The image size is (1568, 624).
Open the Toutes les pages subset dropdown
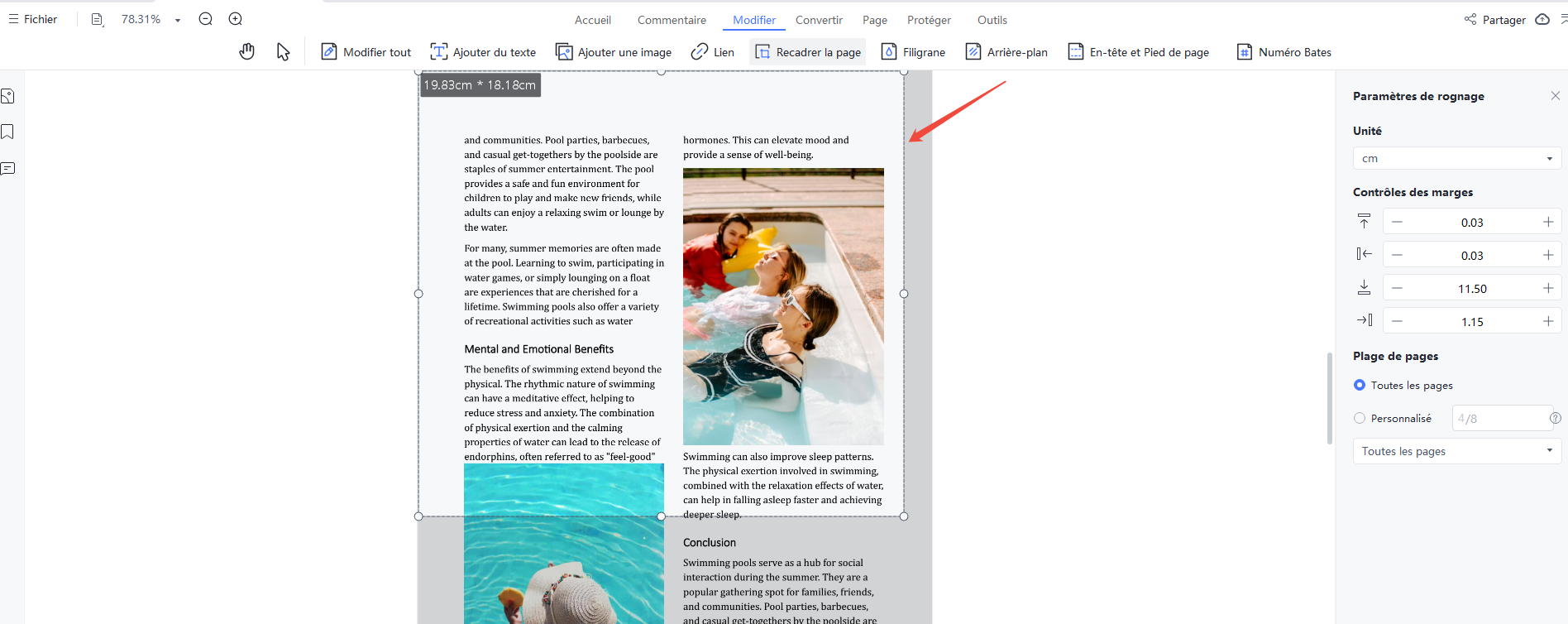(1457, 451)
